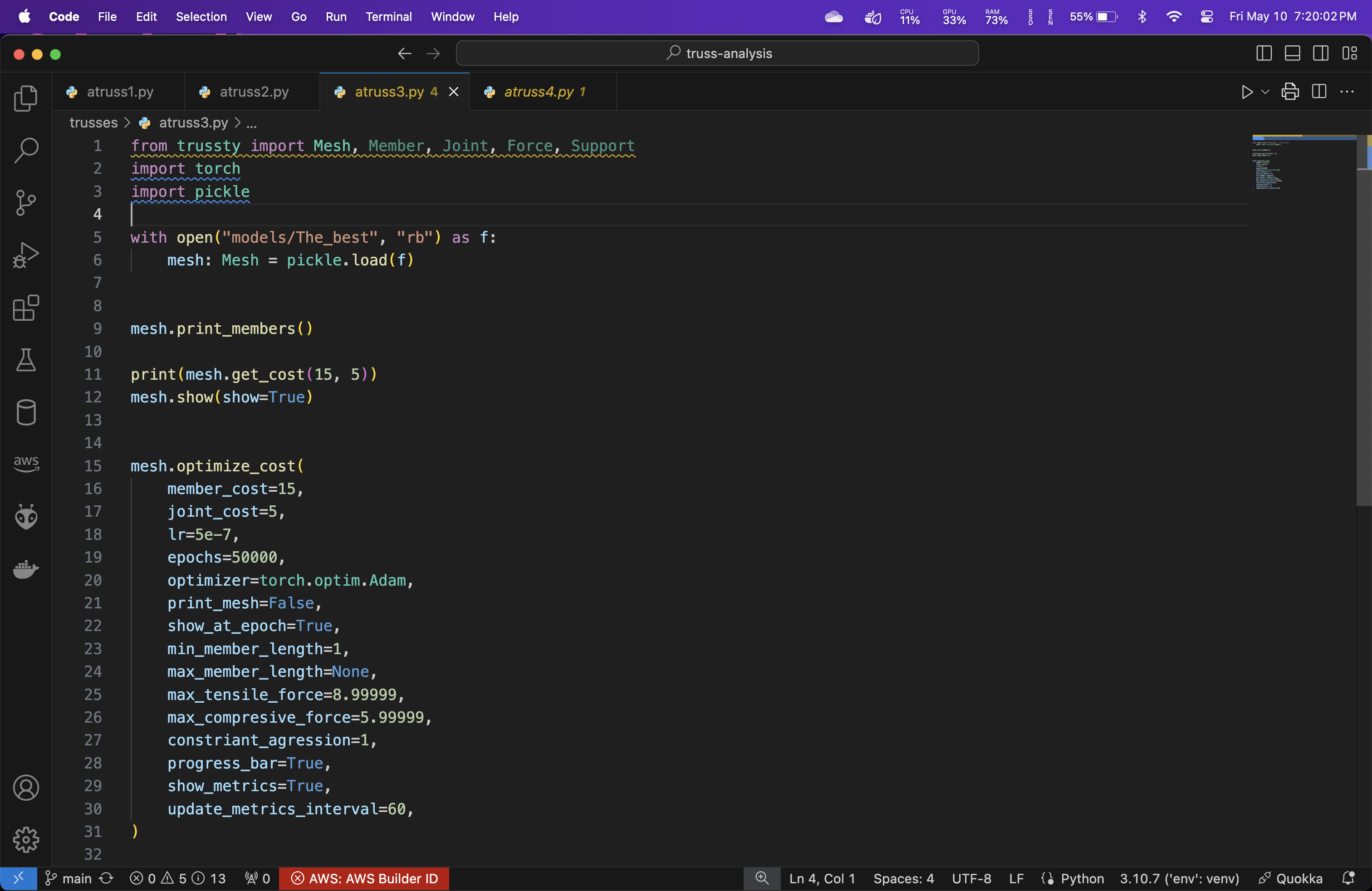Customize the editor layout
This screenshot has height=891, width=1372.
click(x=1349, y=54)
